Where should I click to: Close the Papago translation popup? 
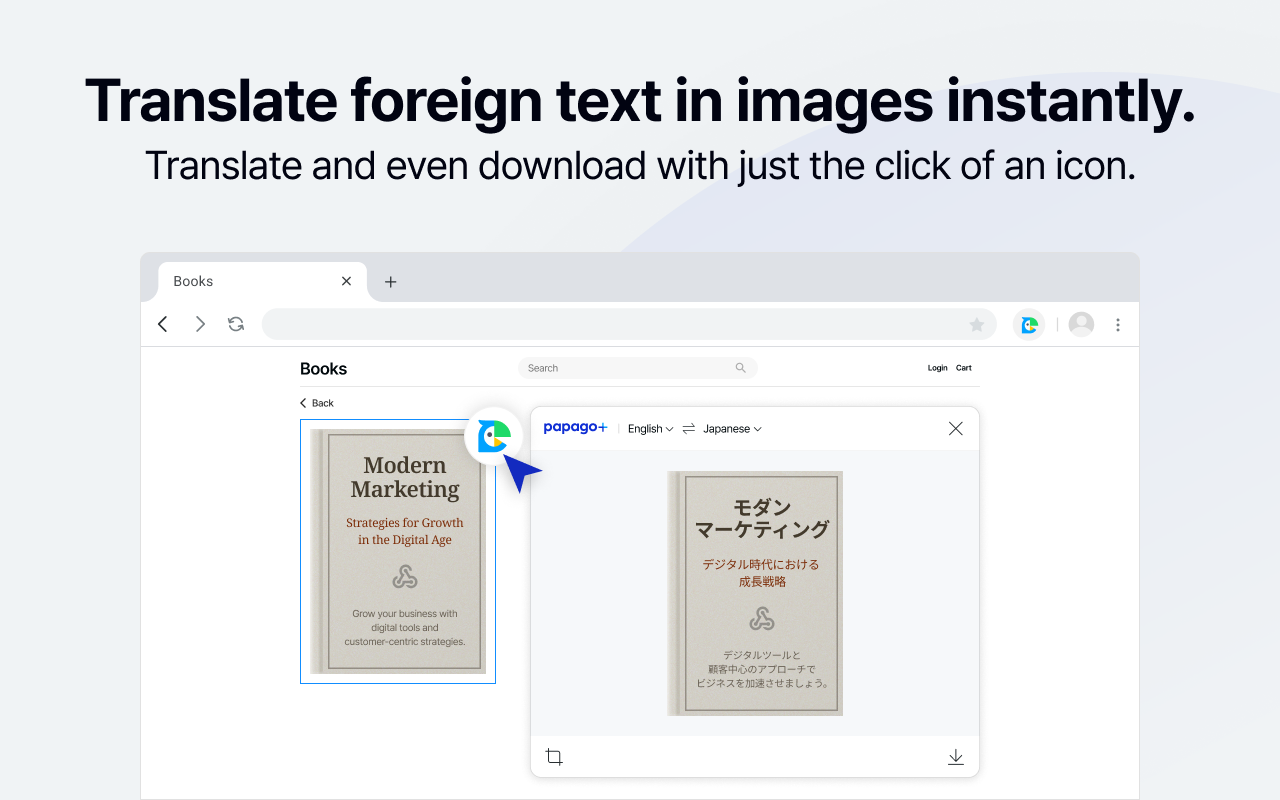click(x=955, y=428)
